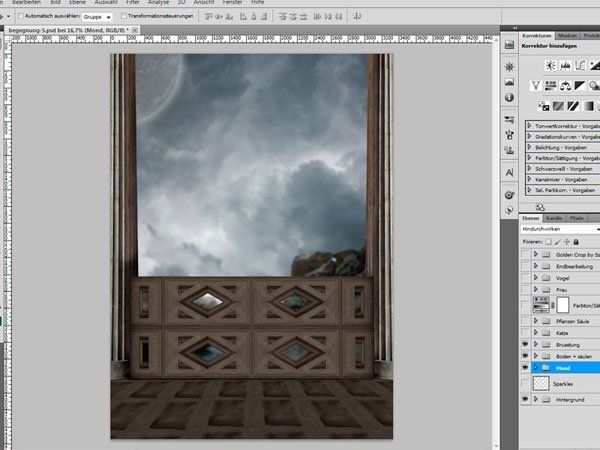This screenshot has width=600, height=450.
Task: Enable Automatisch auswählen checkbox
Action: (21, 16)
